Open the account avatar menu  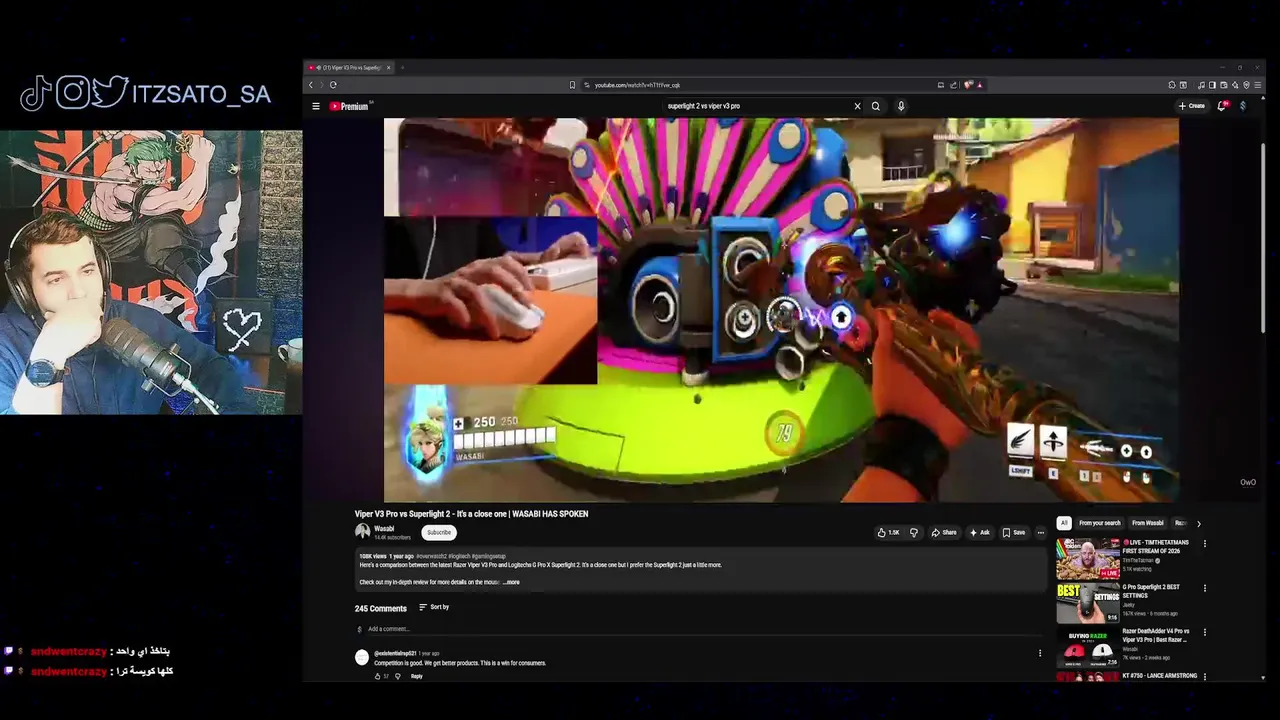coord(1243,106)
